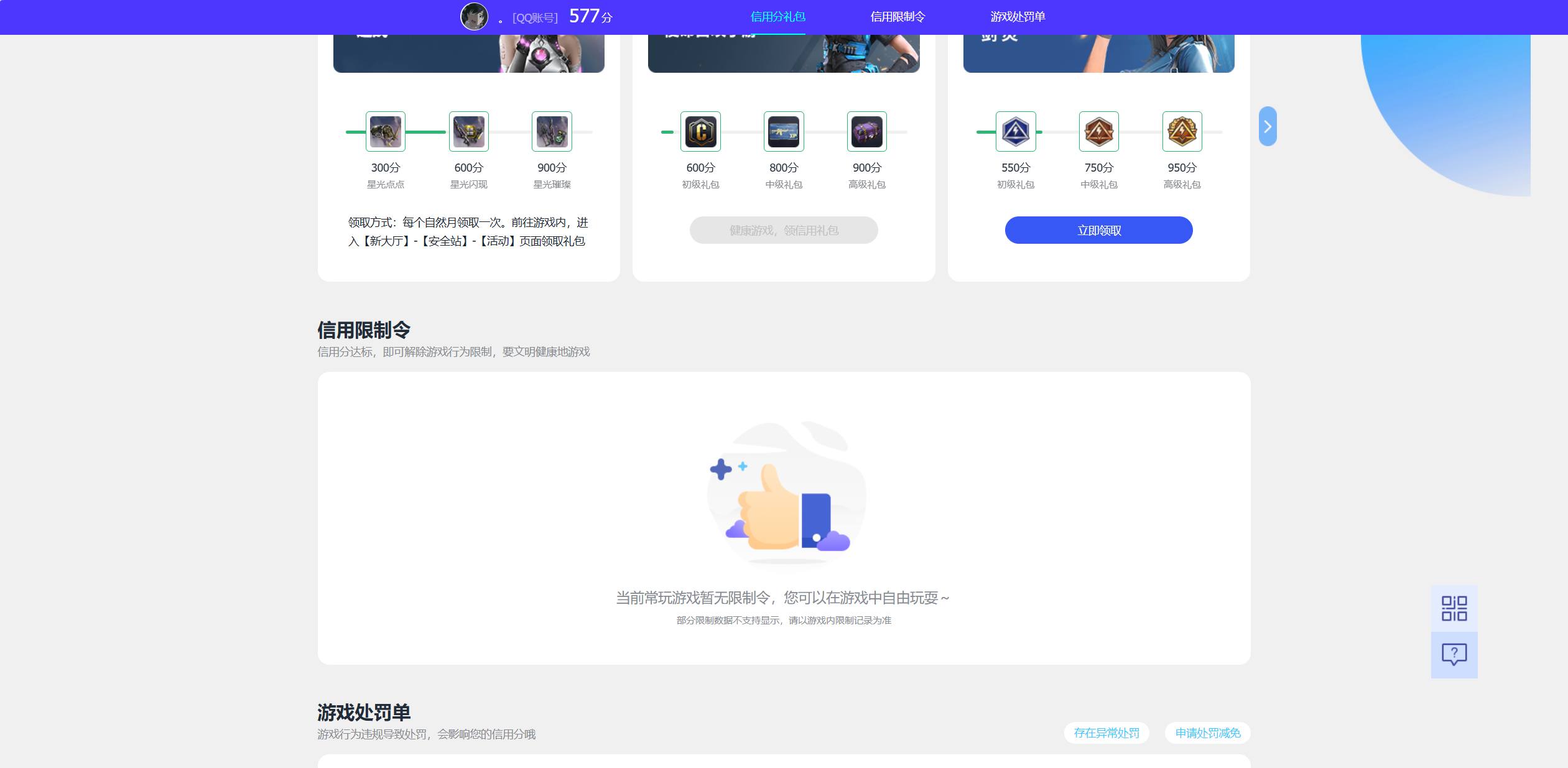
Task: Click the 信用限制令 section heading
Action: tap(364, 330)
